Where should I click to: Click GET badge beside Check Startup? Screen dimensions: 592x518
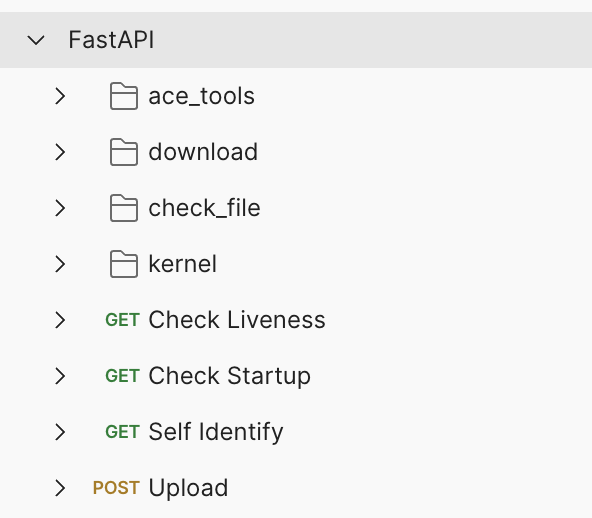122,376
